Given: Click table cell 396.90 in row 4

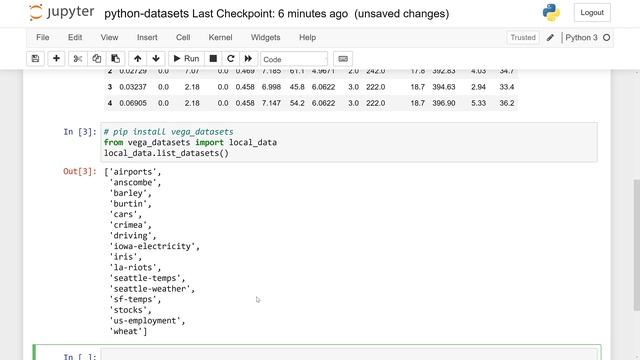Looking at the screenshot, I should coord(444,103).
